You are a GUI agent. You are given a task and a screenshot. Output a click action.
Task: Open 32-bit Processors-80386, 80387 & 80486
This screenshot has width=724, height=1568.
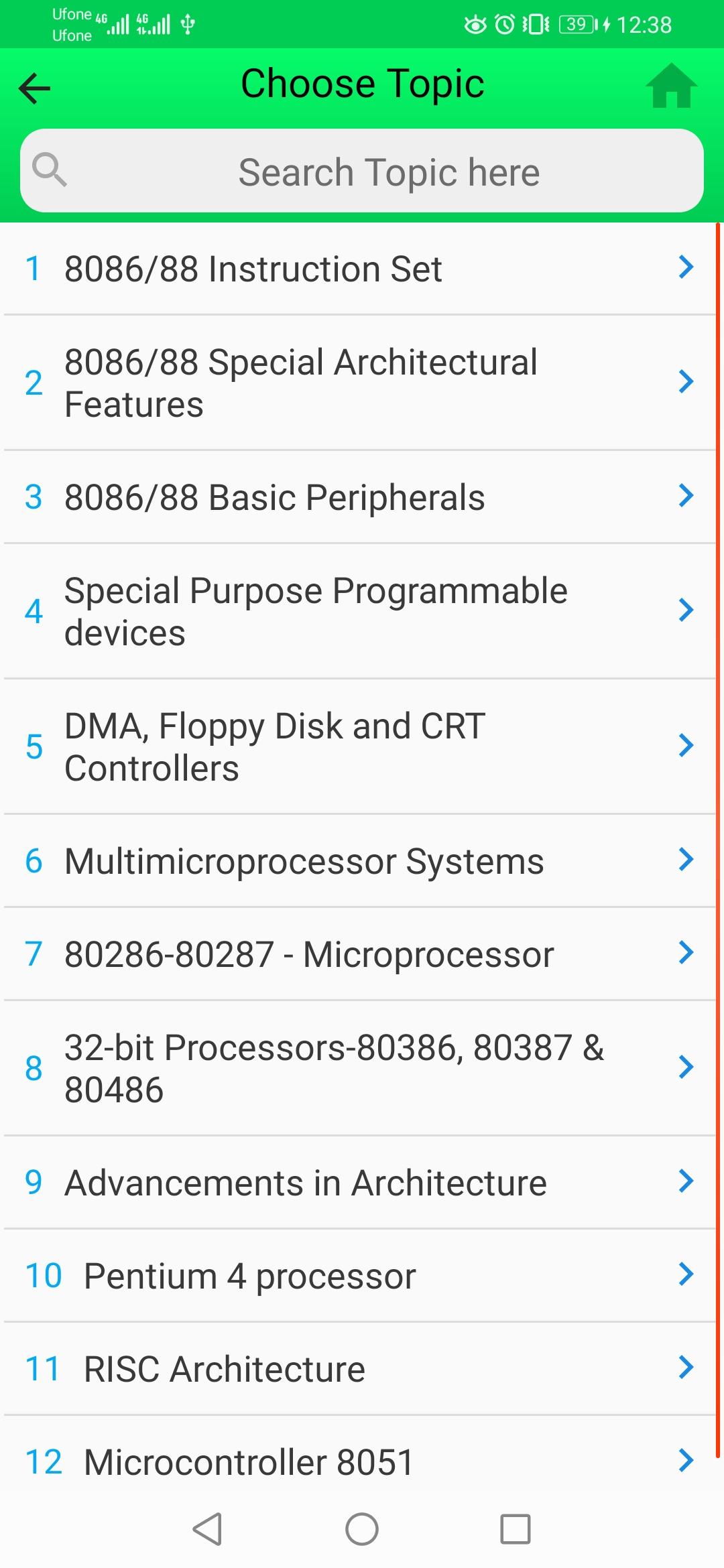[x=334, y=1068]
